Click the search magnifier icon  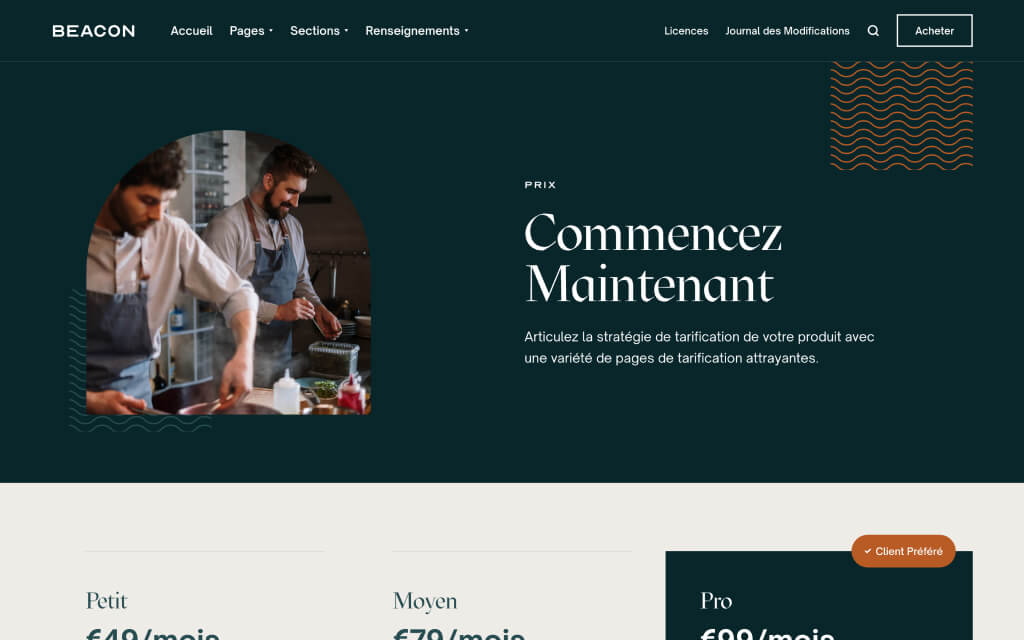point(872,31)
